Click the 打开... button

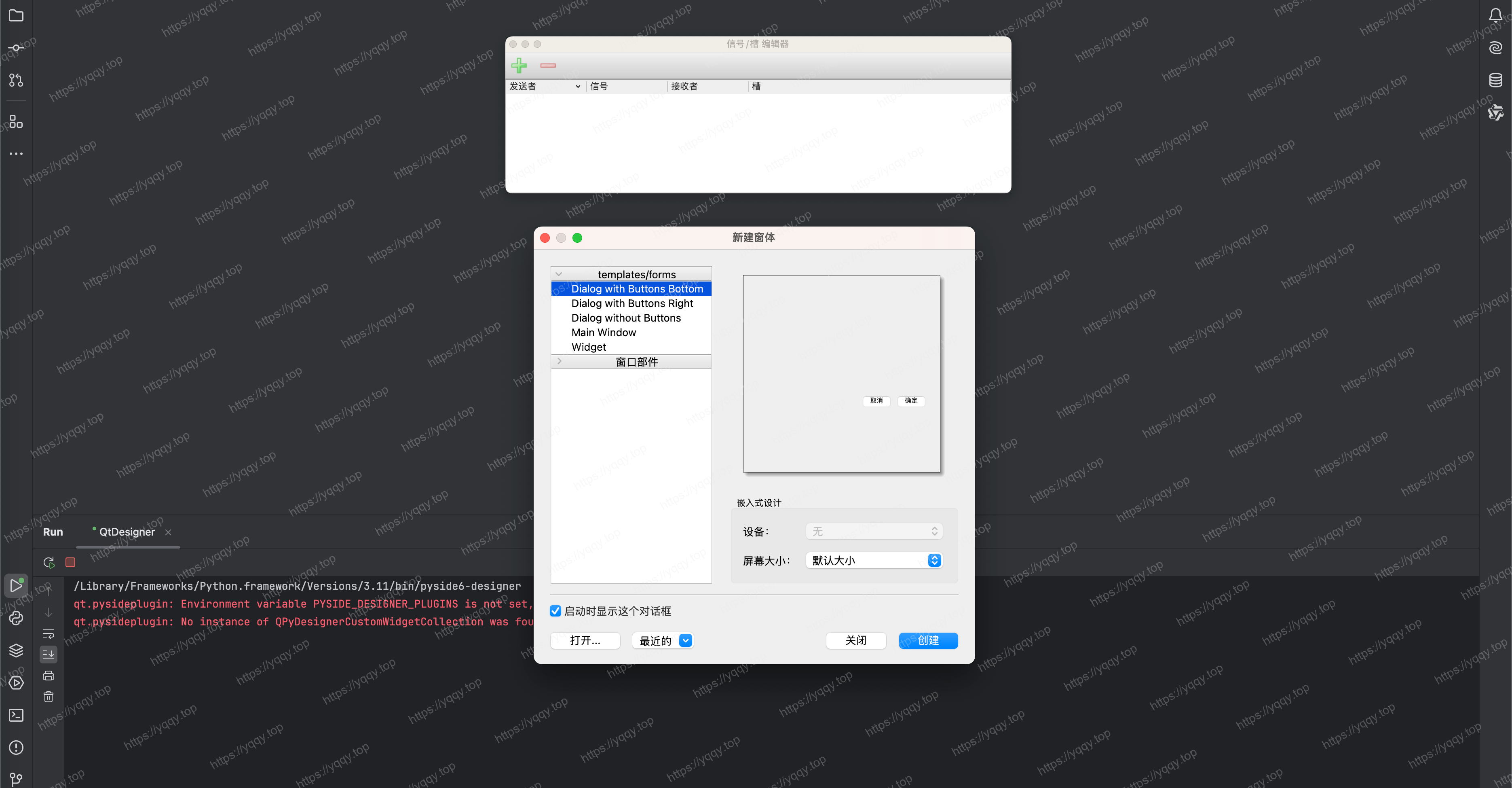point(585,640)
